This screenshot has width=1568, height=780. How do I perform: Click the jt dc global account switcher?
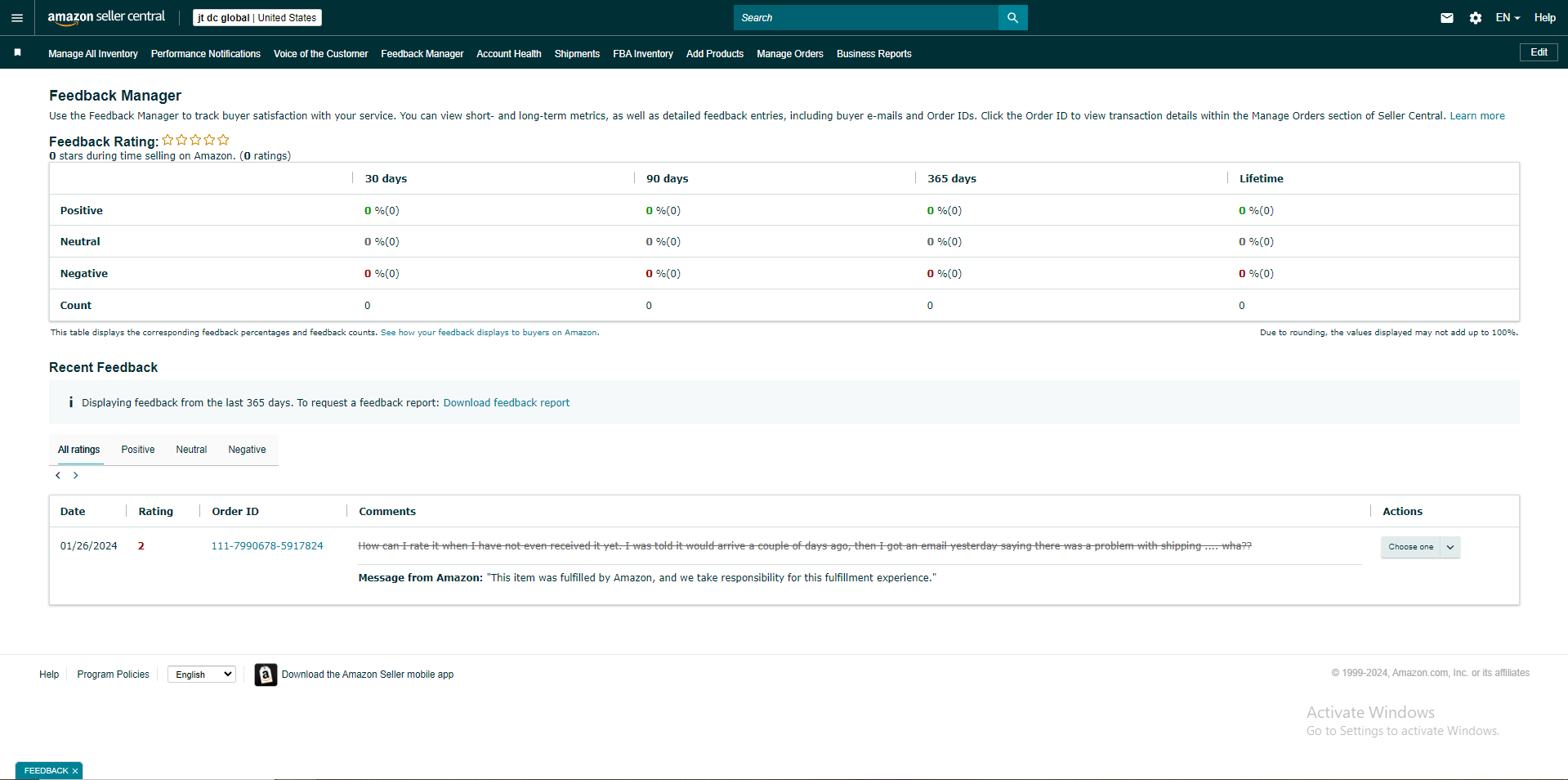(x=257, y=18)
